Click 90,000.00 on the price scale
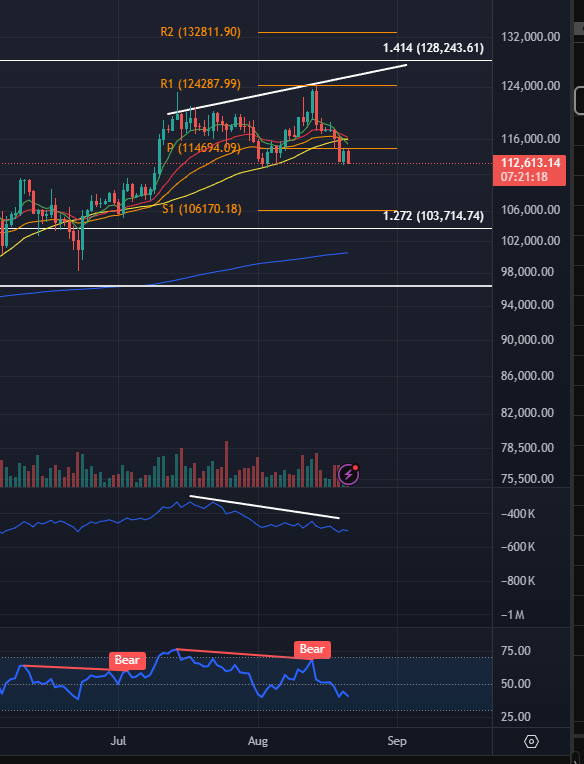The image size is (584, 764). pos(527,340)
